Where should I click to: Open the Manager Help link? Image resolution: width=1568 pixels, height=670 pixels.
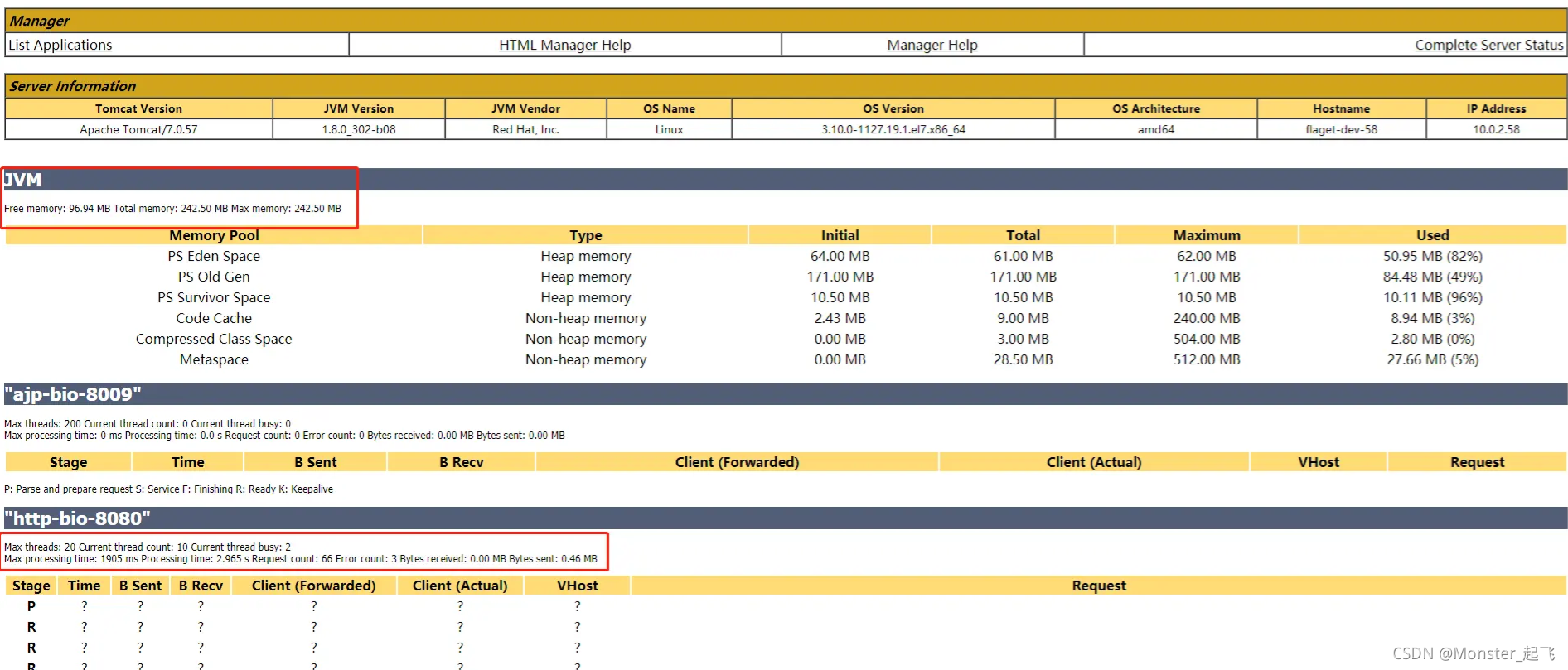(x=932, y=45)
